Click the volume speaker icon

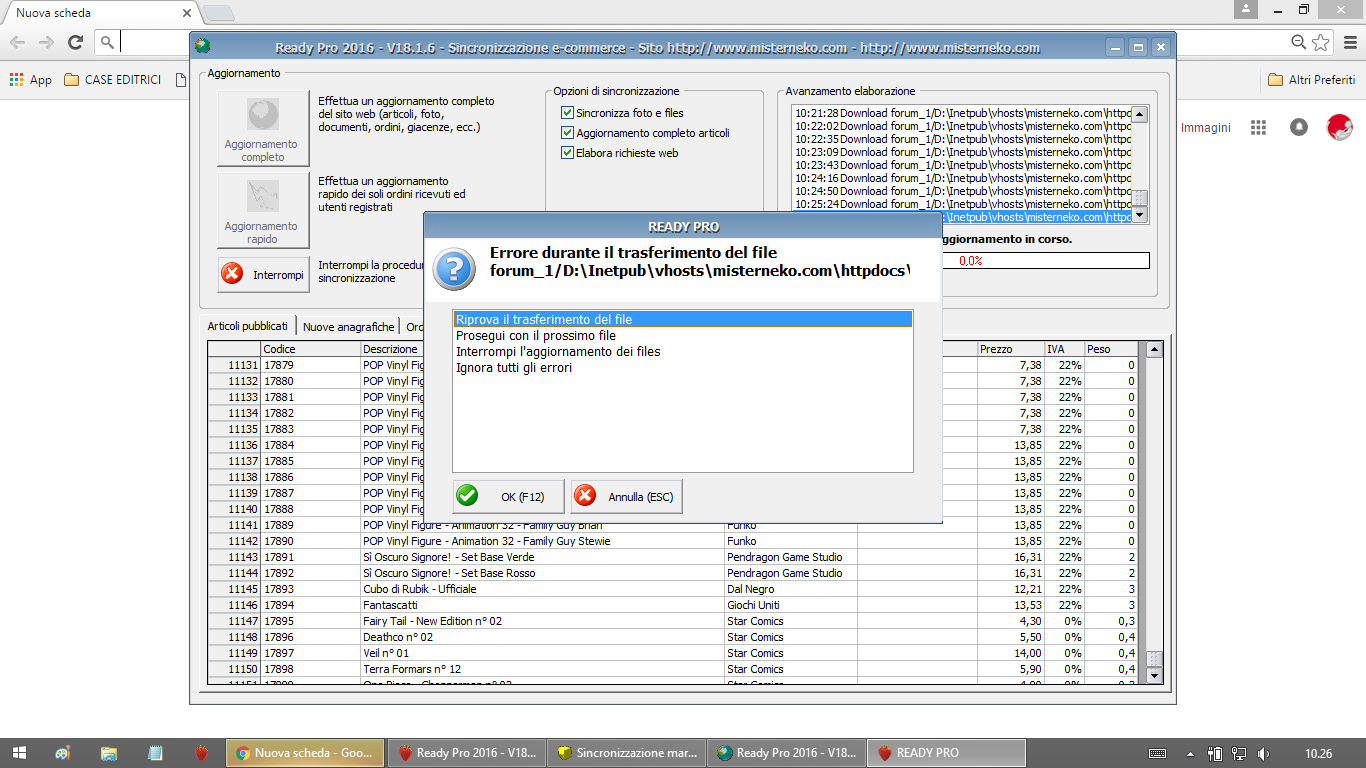(1264, 753)
